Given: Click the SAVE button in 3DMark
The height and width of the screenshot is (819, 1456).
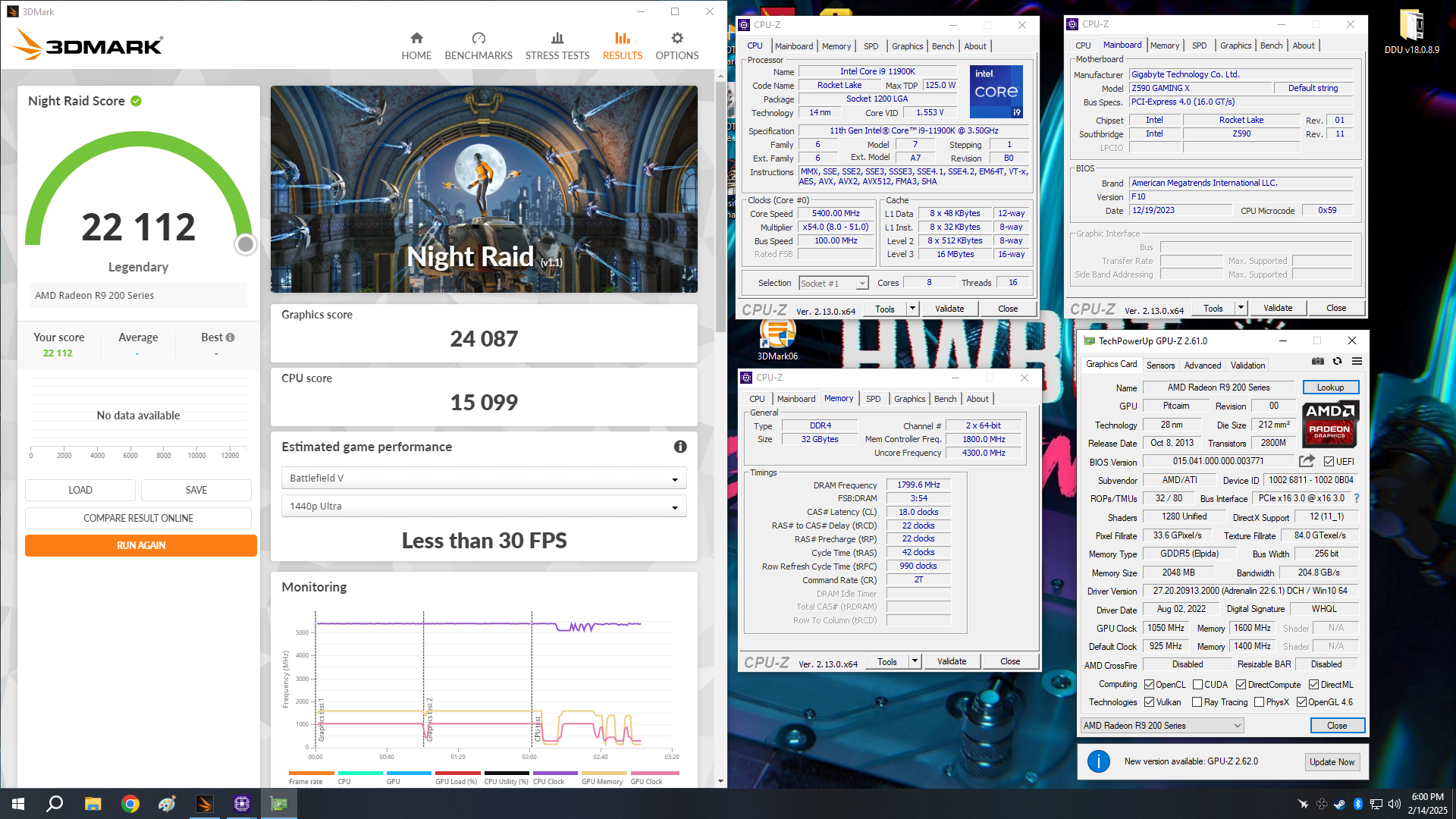Looking at the screenshot, I should [x=196, y=490].
